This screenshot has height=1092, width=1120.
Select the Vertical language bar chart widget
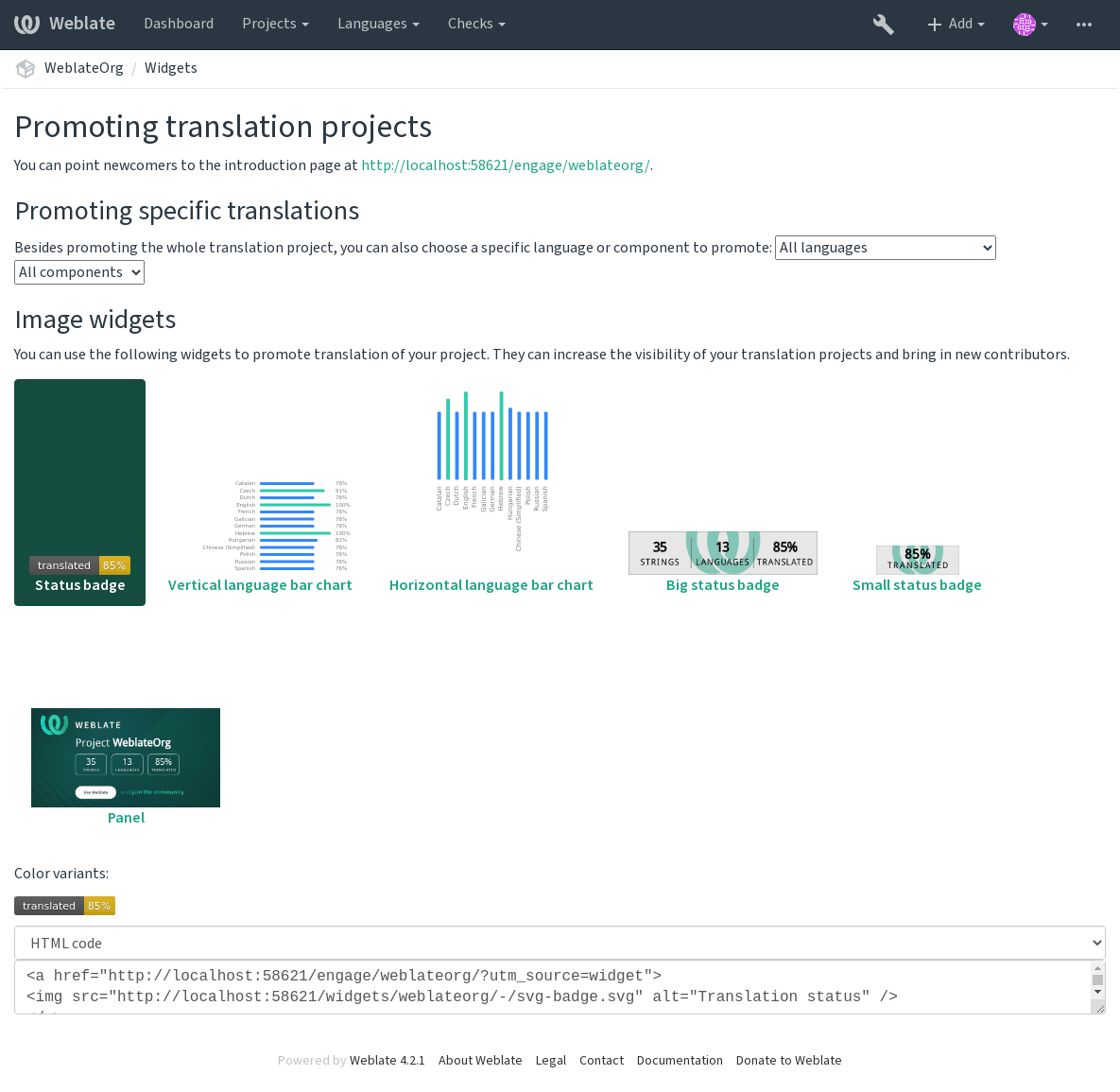pyautogui.click(x=260, y=536)
